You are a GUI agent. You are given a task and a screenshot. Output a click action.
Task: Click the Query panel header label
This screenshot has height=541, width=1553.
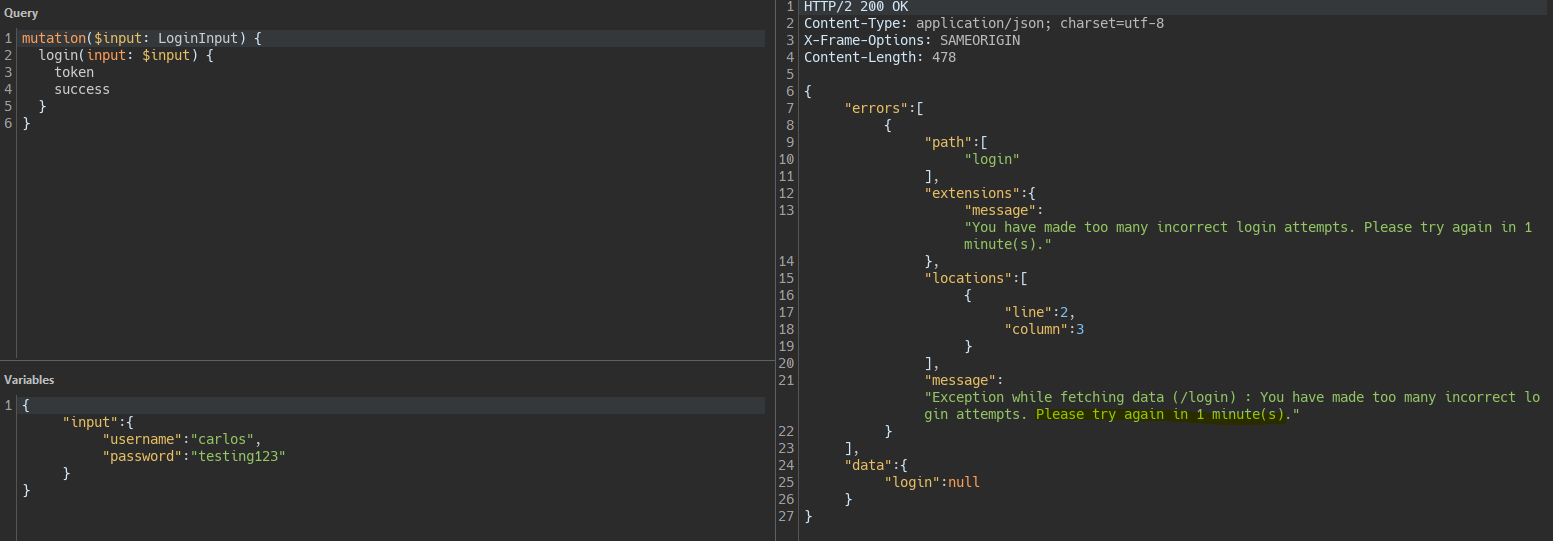point(21,13)
